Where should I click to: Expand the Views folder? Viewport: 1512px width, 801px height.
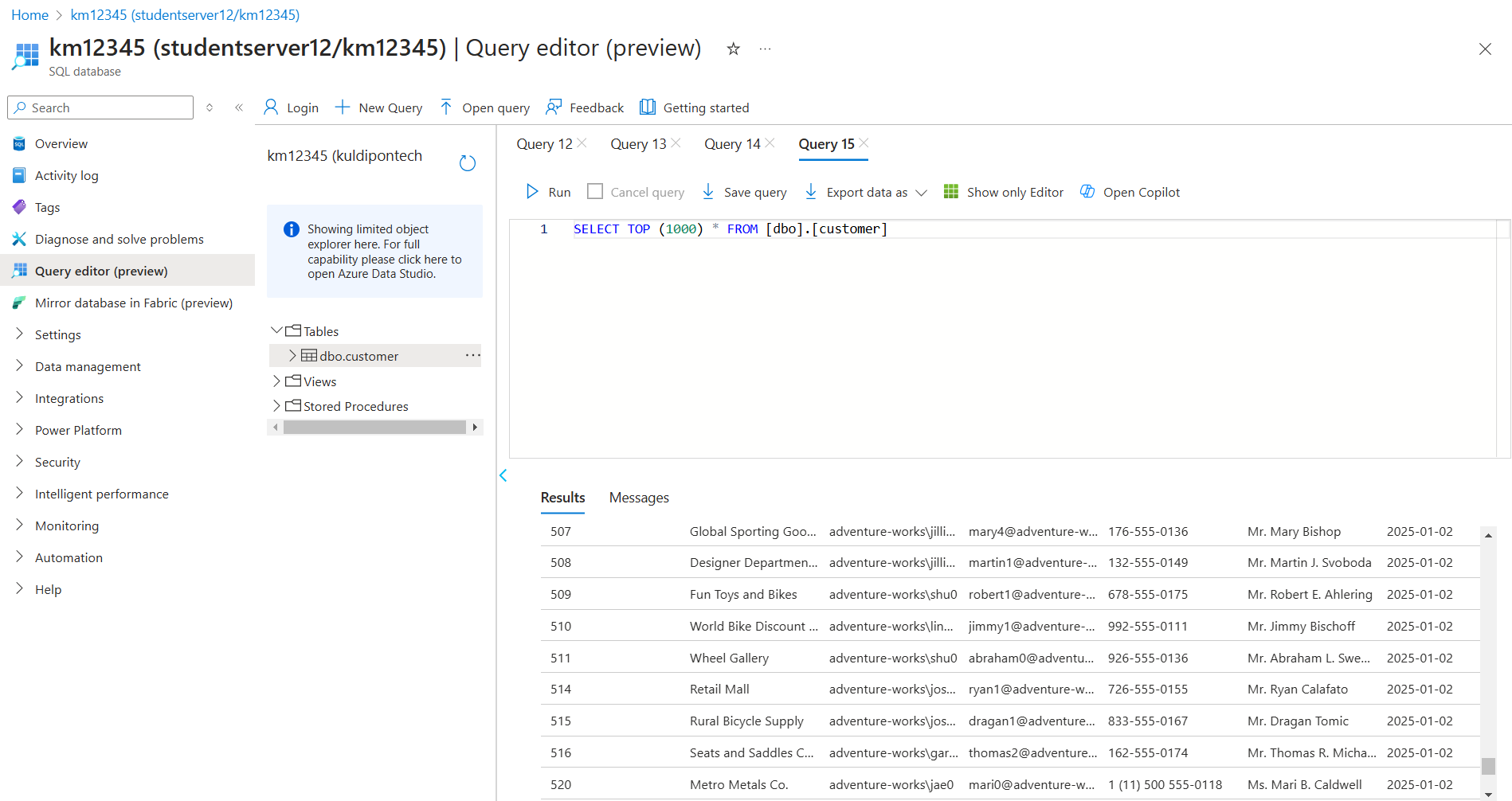[x=276, y=381]
